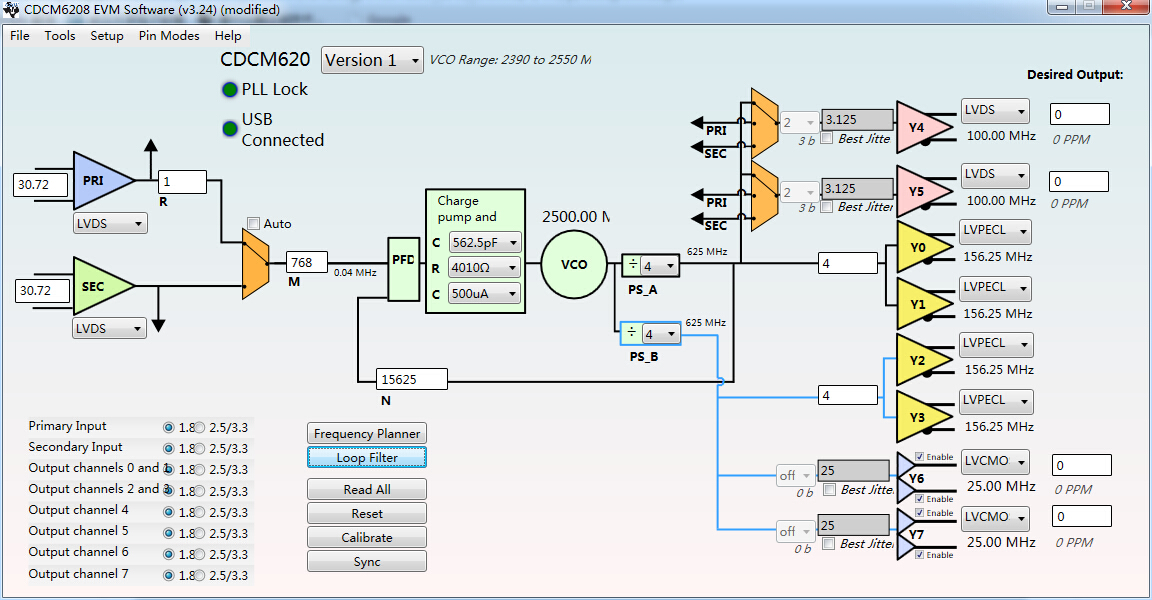Click the SEC input buffer triangle

[103, 286]
